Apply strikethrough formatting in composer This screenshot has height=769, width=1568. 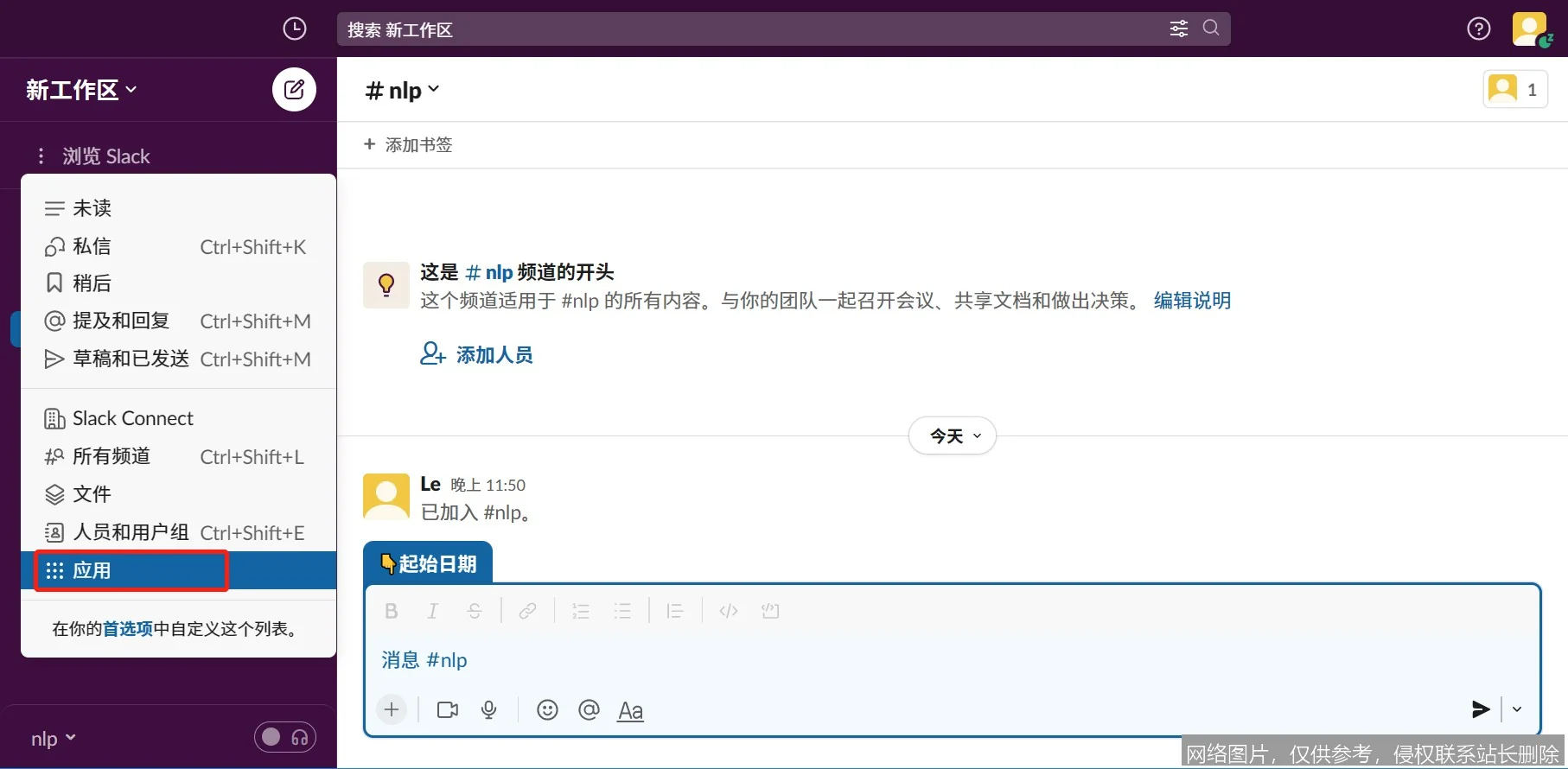pos(475,611)
